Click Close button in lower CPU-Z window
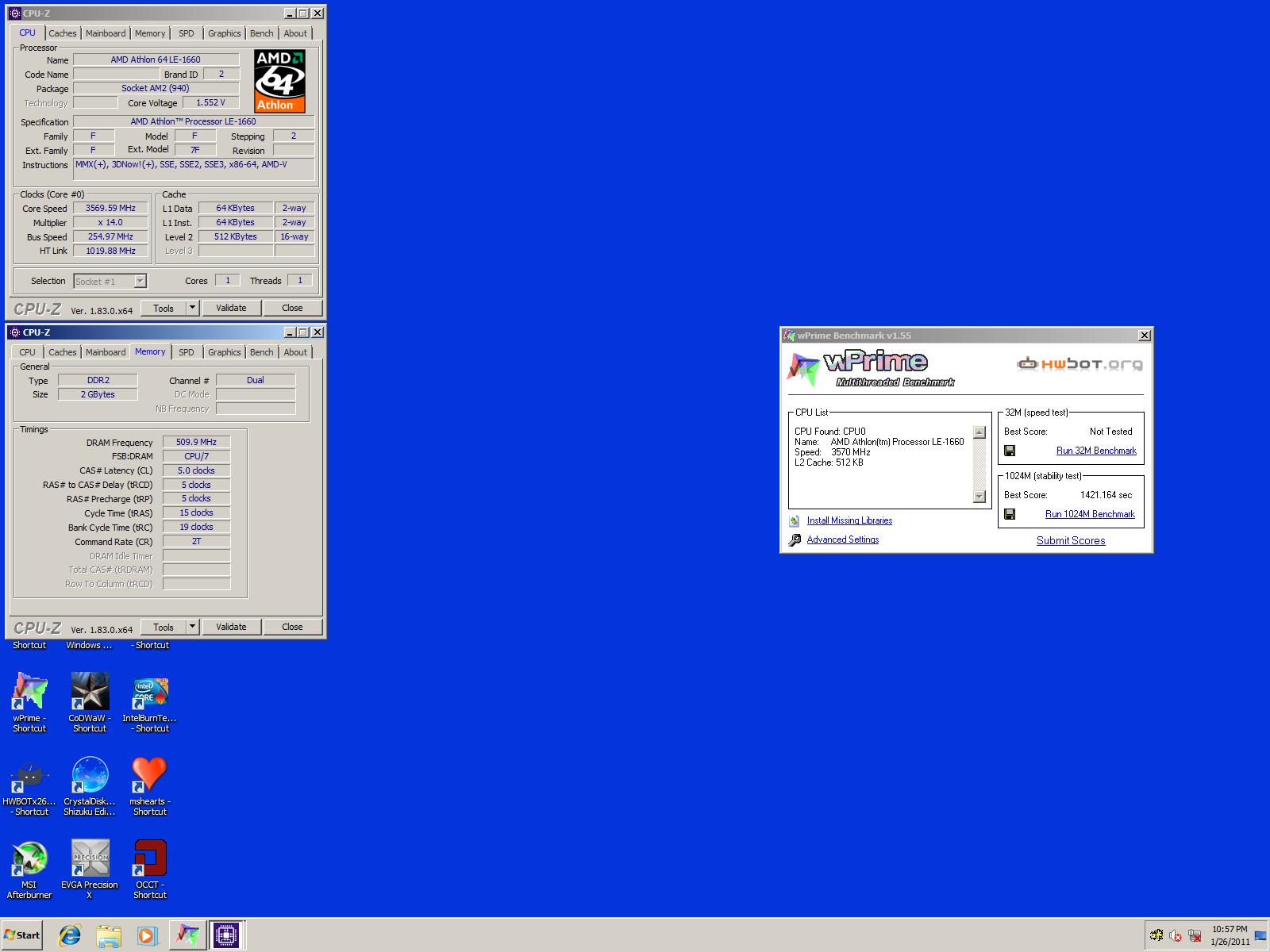1270x952 pixels. pos(292,627)
